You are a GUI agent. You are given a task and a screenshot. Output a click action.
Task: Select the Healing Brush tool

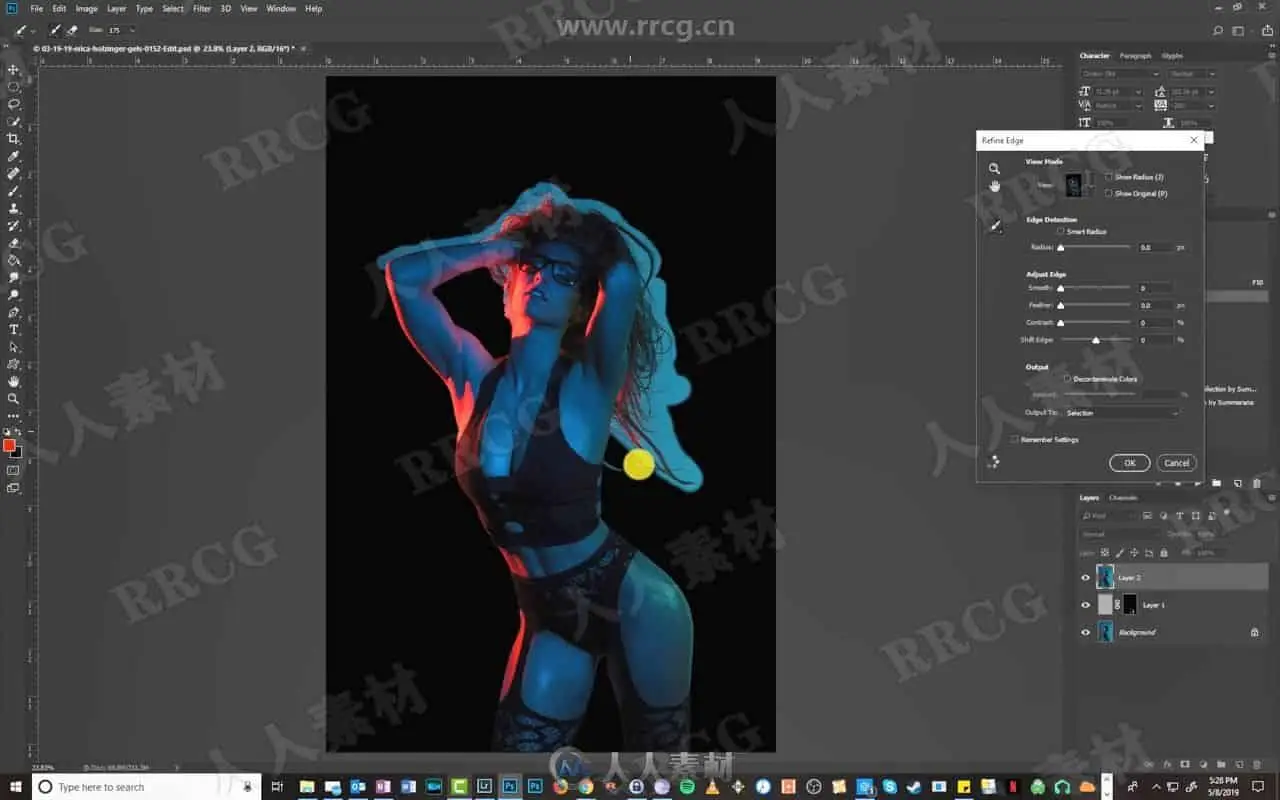(x=14, y=174)
